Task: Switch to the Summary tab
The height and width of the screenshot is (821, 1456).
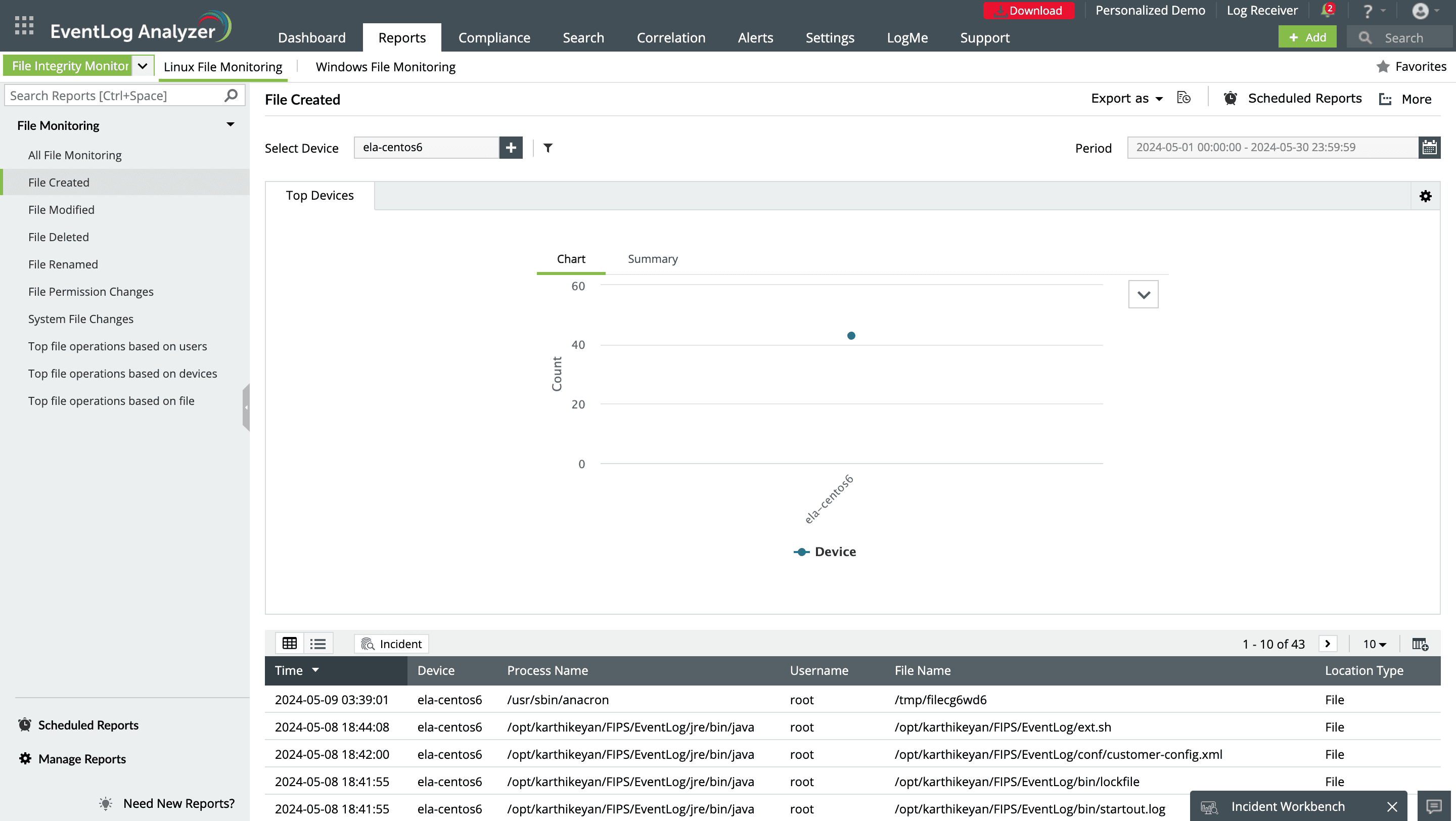Action: pos(652,258)
